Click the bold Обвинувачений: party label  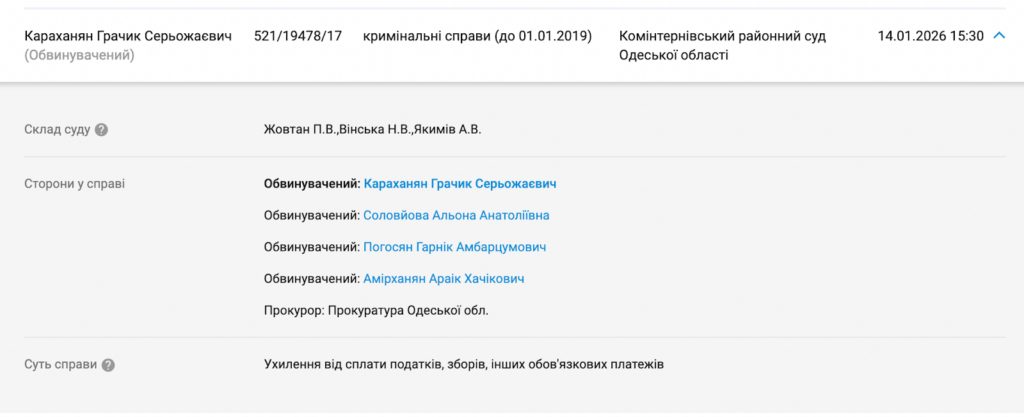point(311,184)
